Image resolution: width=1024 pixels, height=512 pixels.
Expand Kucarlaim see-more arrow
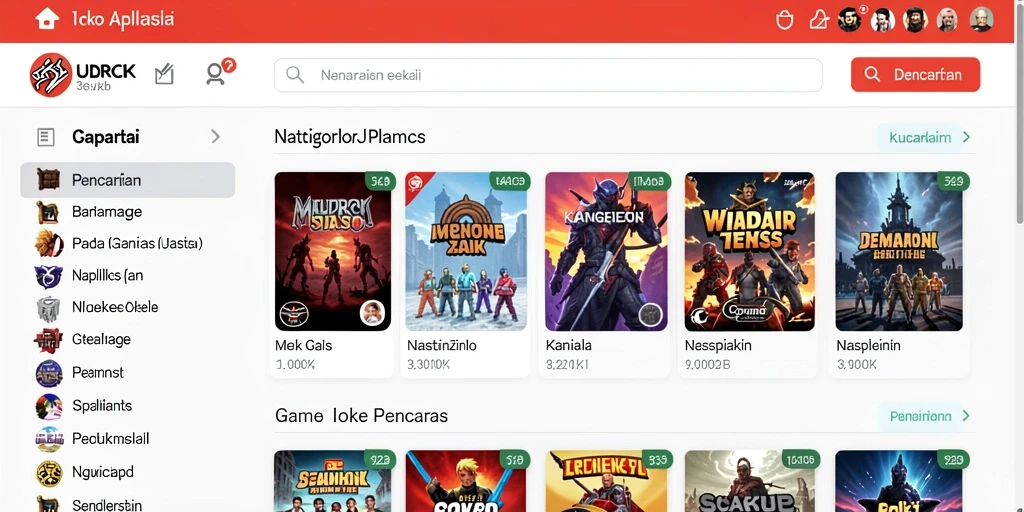coord(967,137)
